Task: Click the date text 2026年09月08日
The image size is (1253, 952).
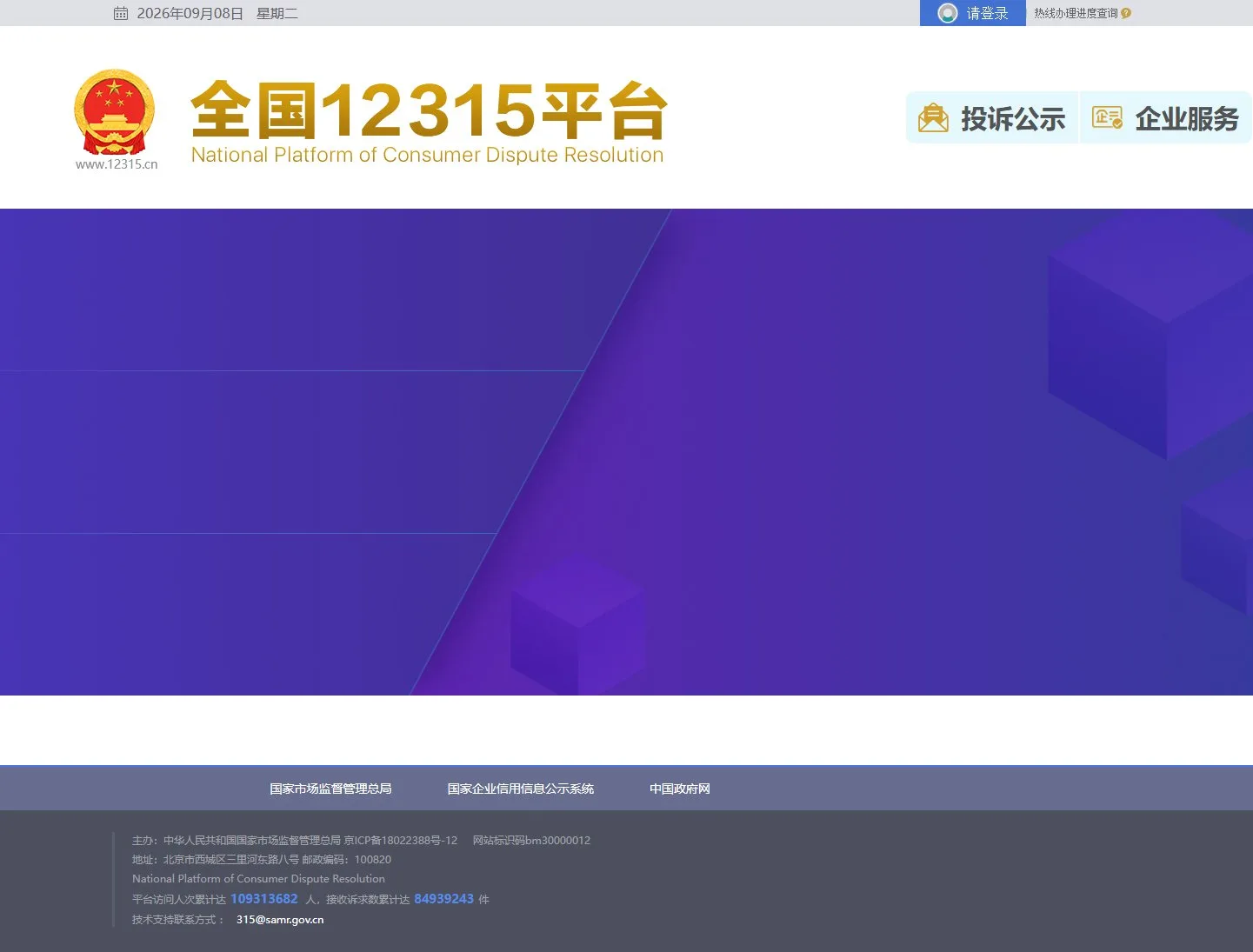Action: [x=190, y=14]
